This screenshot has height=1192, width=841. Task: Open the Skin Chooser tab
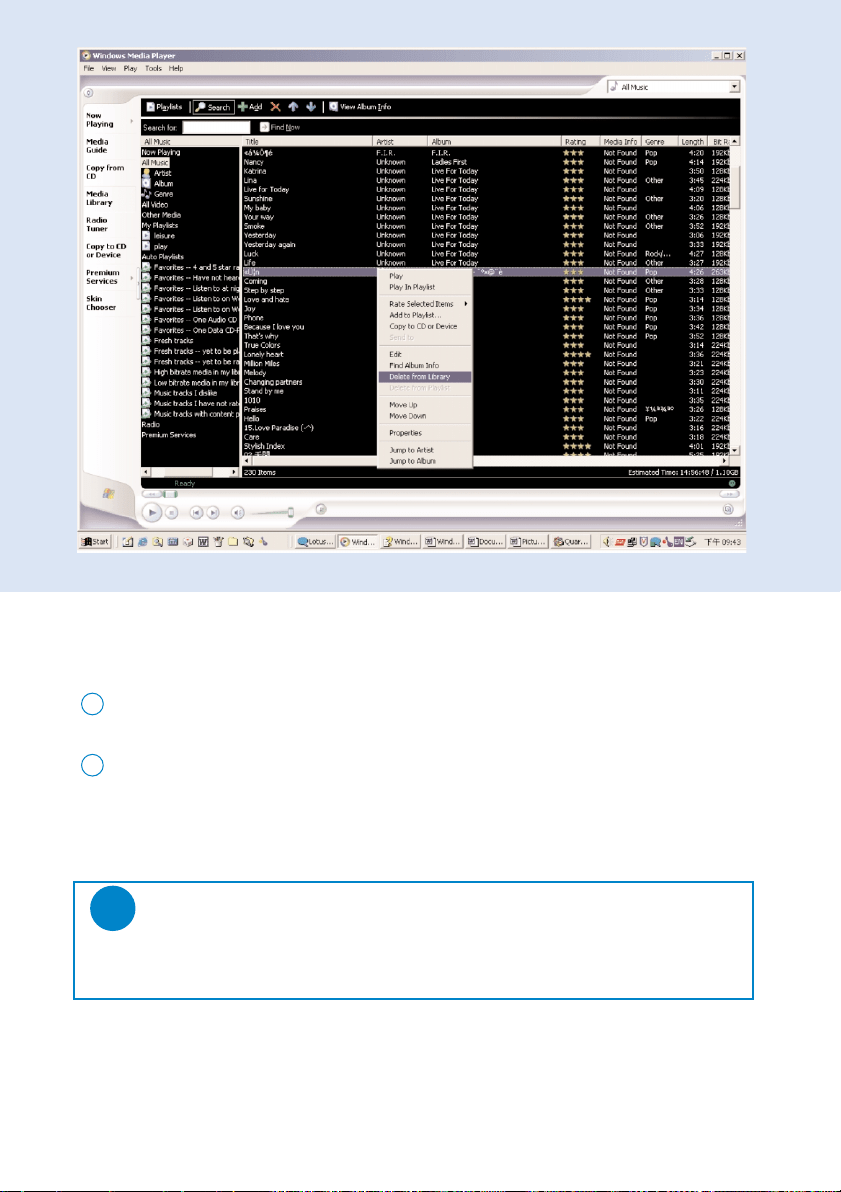(101, 303)
